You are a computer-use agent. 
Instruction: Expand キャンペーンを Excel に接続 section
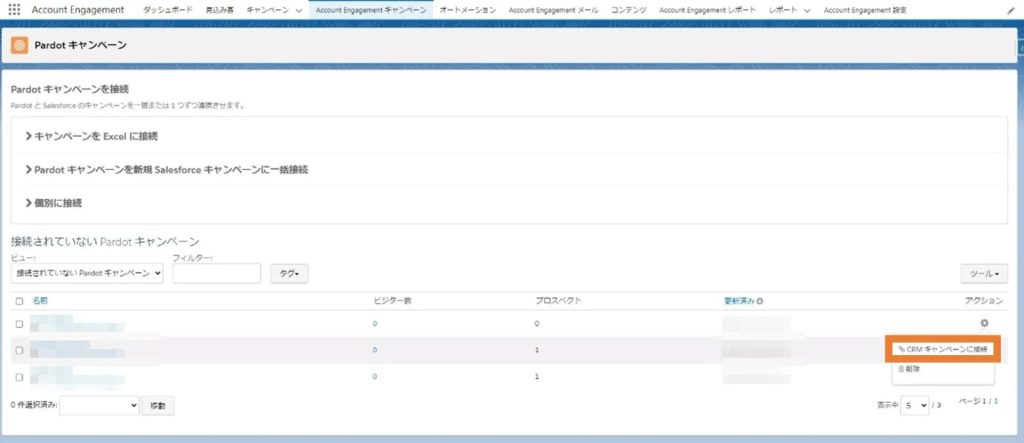(x=91, y=137)
